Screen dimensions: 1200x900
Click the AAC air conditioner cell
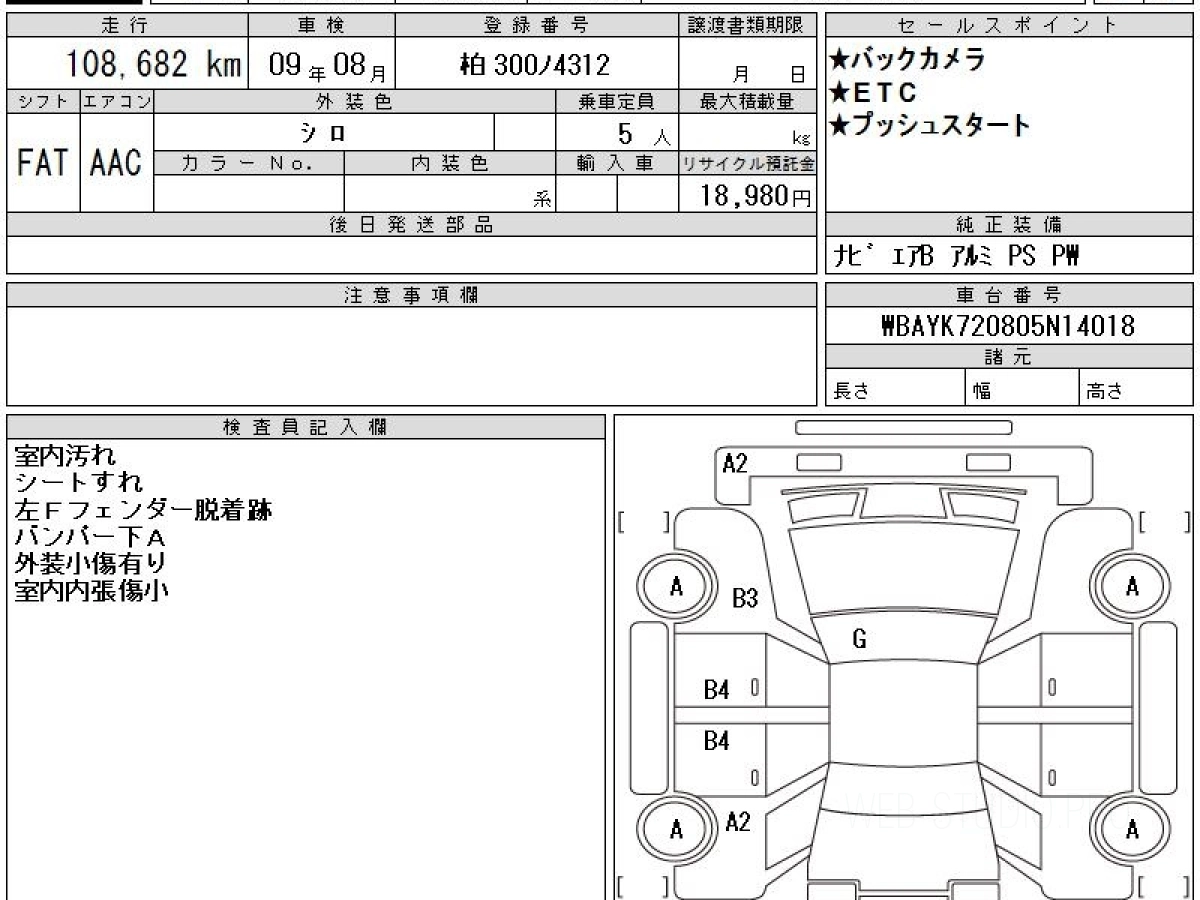tap(117, 163)
